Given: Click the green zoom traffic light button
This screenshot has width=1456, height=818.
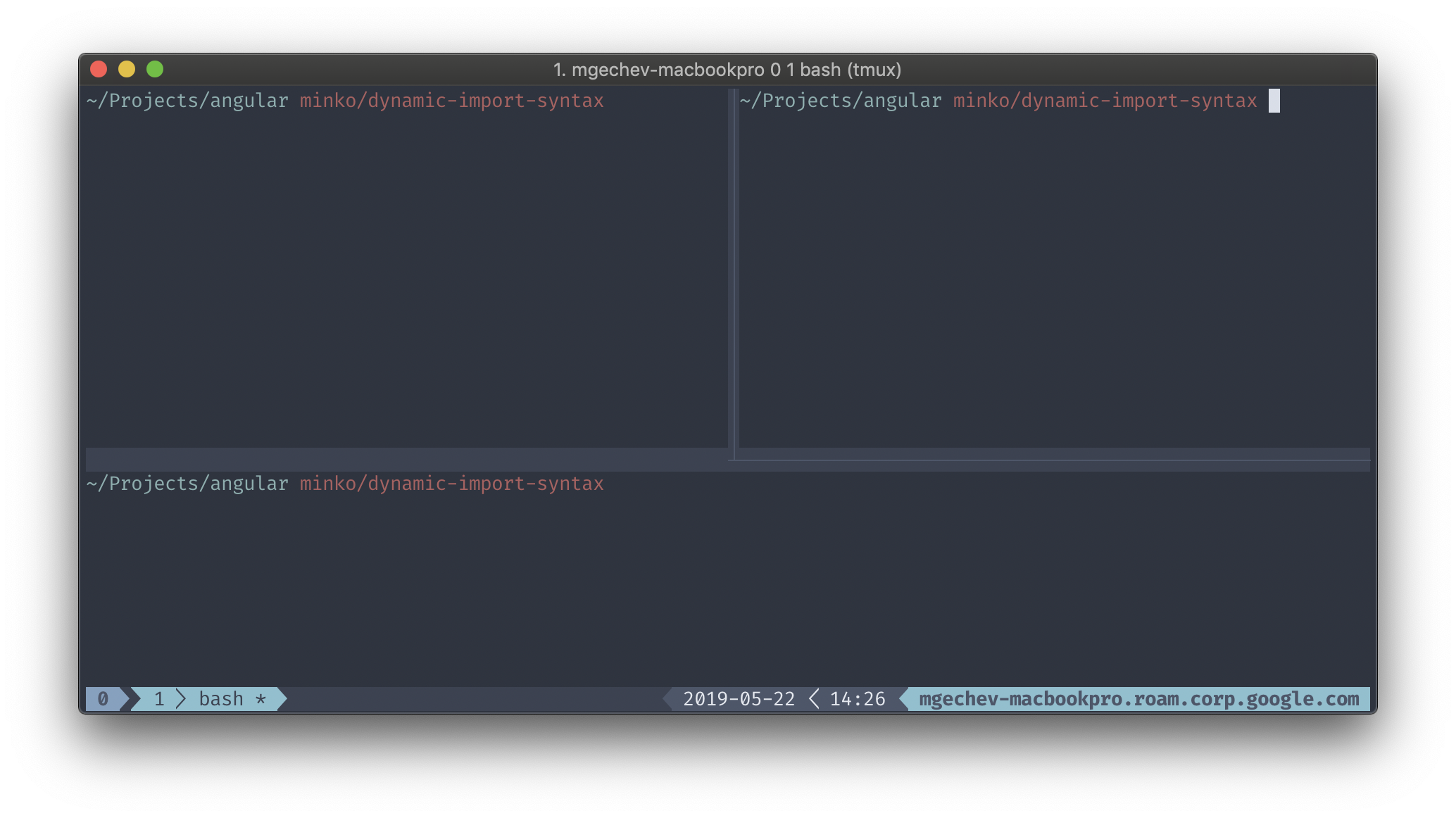Looking at the screenshot, I should pyautogui.click(x=155, y=69).
